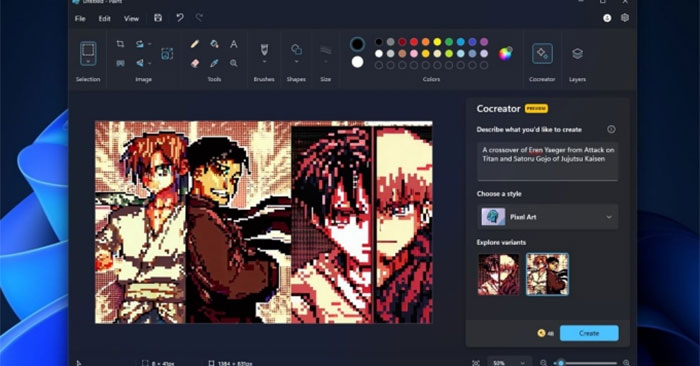Click into the Cocreator prompt text box
This screenshot has width=700, height=366.
point(547,161)
